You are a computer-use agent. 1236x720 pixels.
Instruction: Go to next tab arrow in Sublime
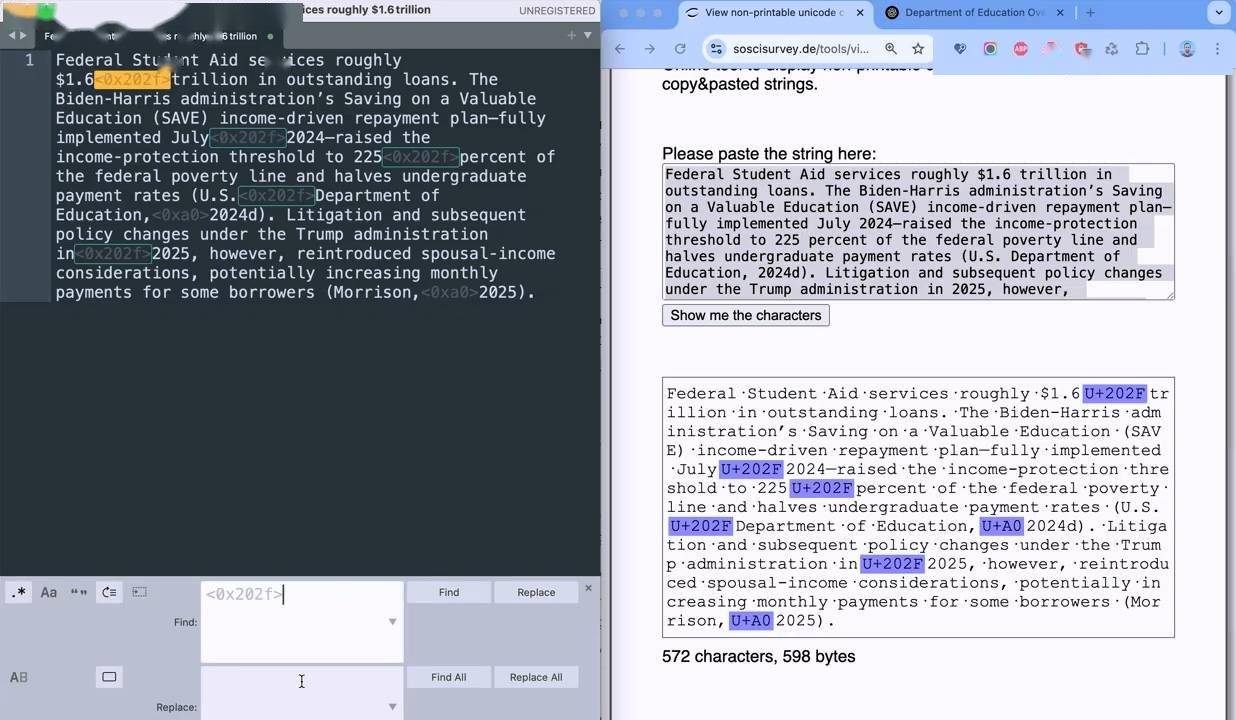[x=23, y=36]
